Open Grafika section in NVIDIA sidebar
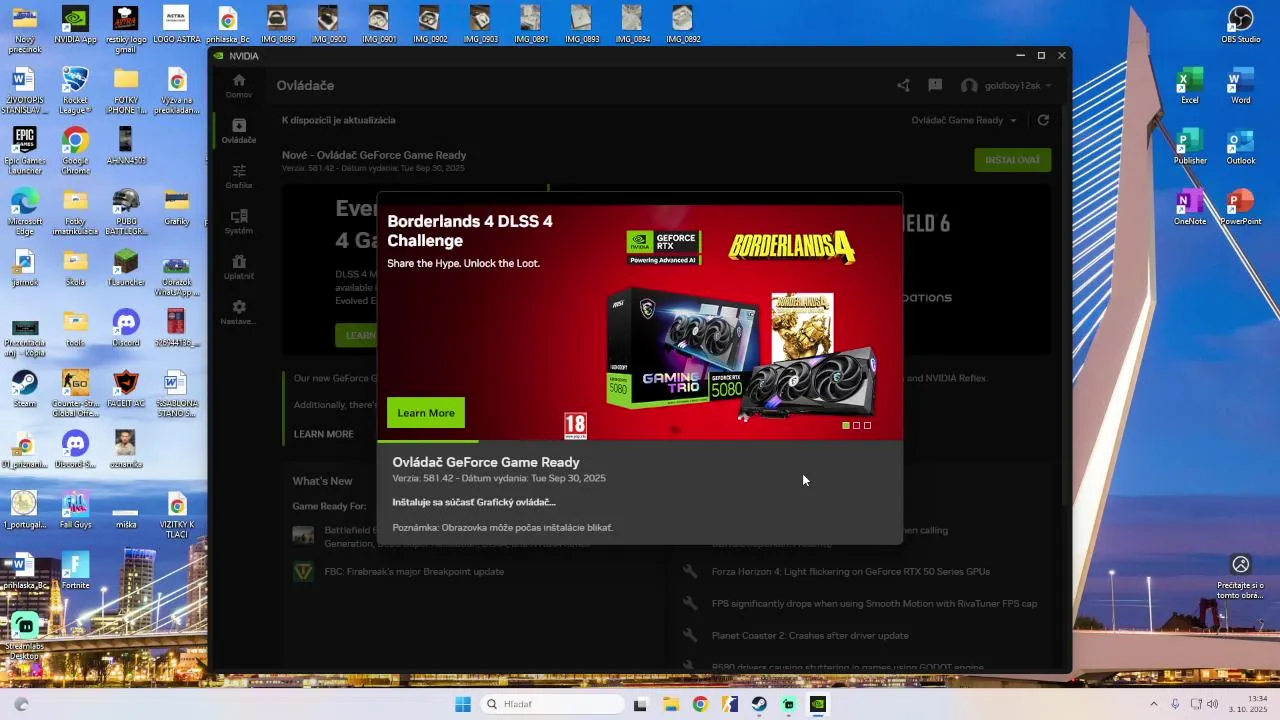 [239, 176]
